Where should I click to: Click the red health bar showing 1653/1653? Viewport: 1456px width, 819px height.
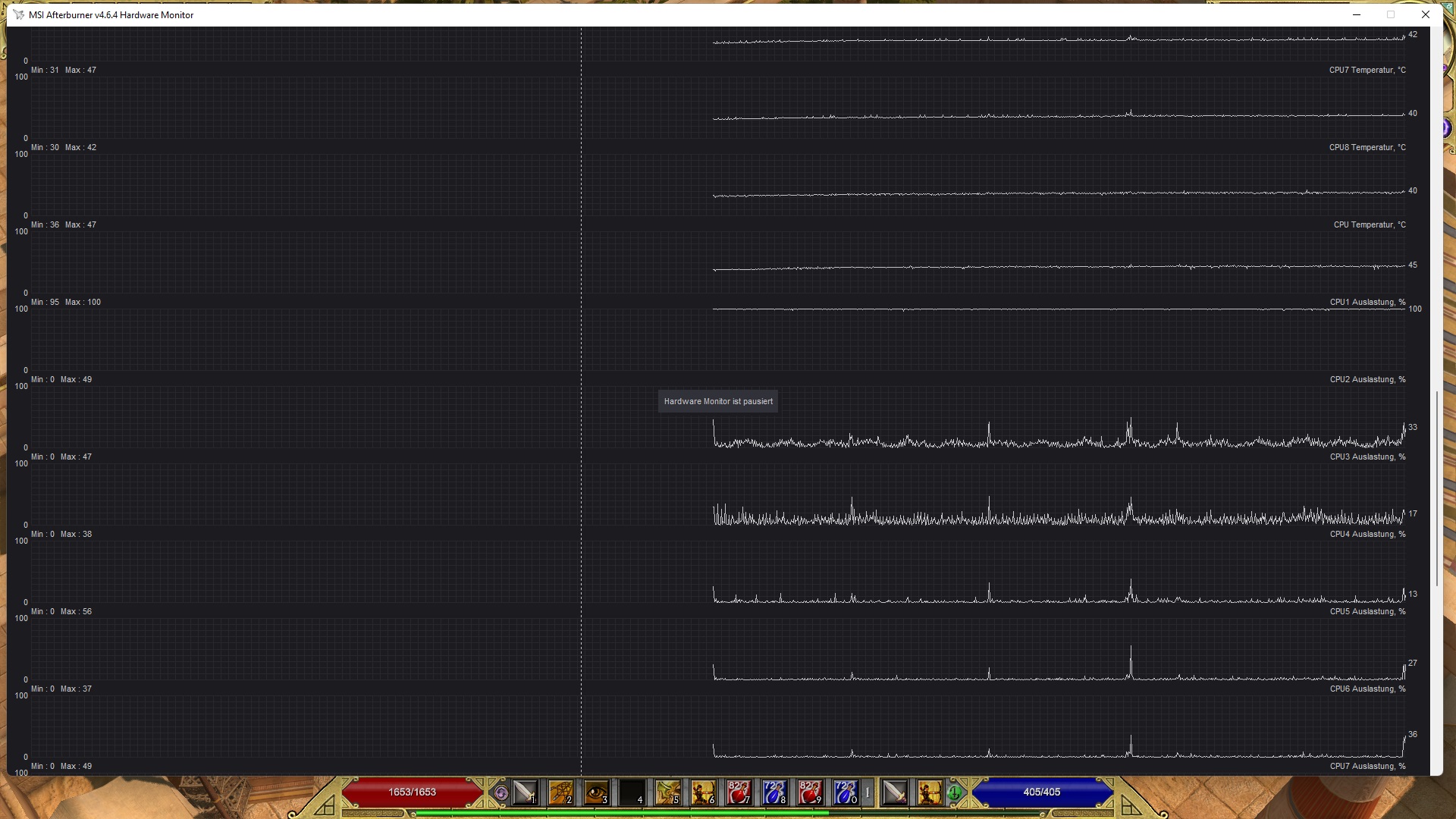[412, 792]
